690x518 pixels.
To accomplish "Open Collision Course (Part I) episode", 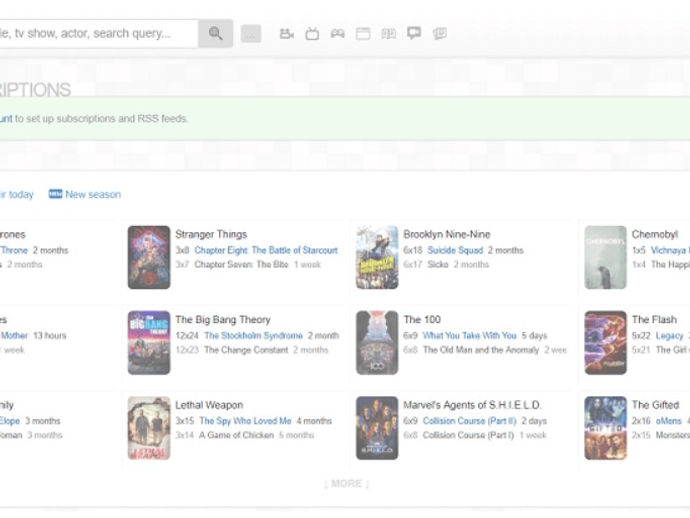I will pyautogui.click(x=468, y=435).
